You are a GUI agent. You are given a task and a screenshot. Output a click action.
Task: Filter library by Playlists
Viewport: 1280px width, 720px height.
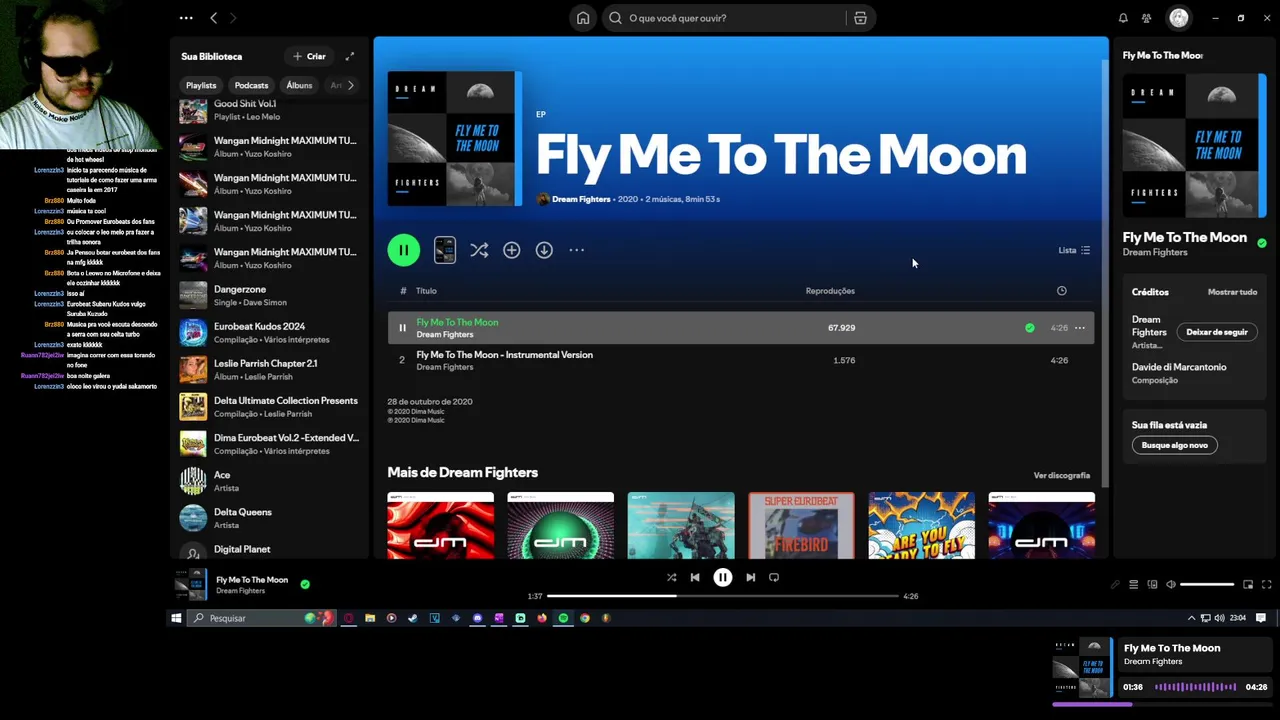[201, 85]
